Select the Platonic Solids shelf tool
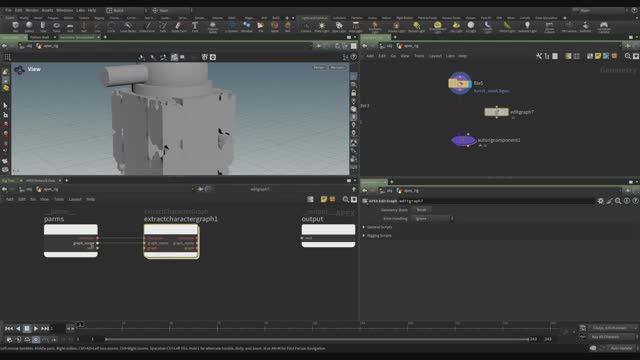 213,27
